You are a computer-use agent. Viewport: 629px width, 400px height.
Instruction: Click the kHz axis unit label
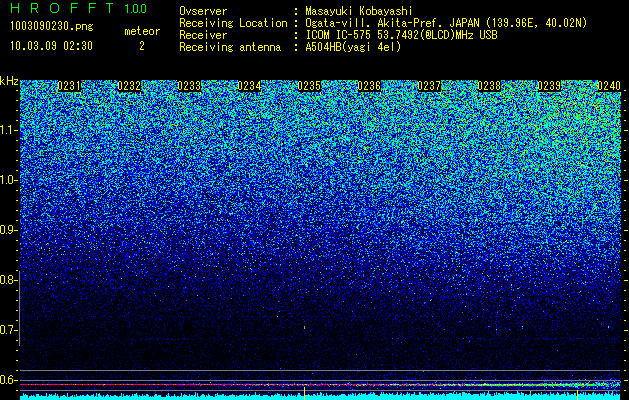[9, 81]
